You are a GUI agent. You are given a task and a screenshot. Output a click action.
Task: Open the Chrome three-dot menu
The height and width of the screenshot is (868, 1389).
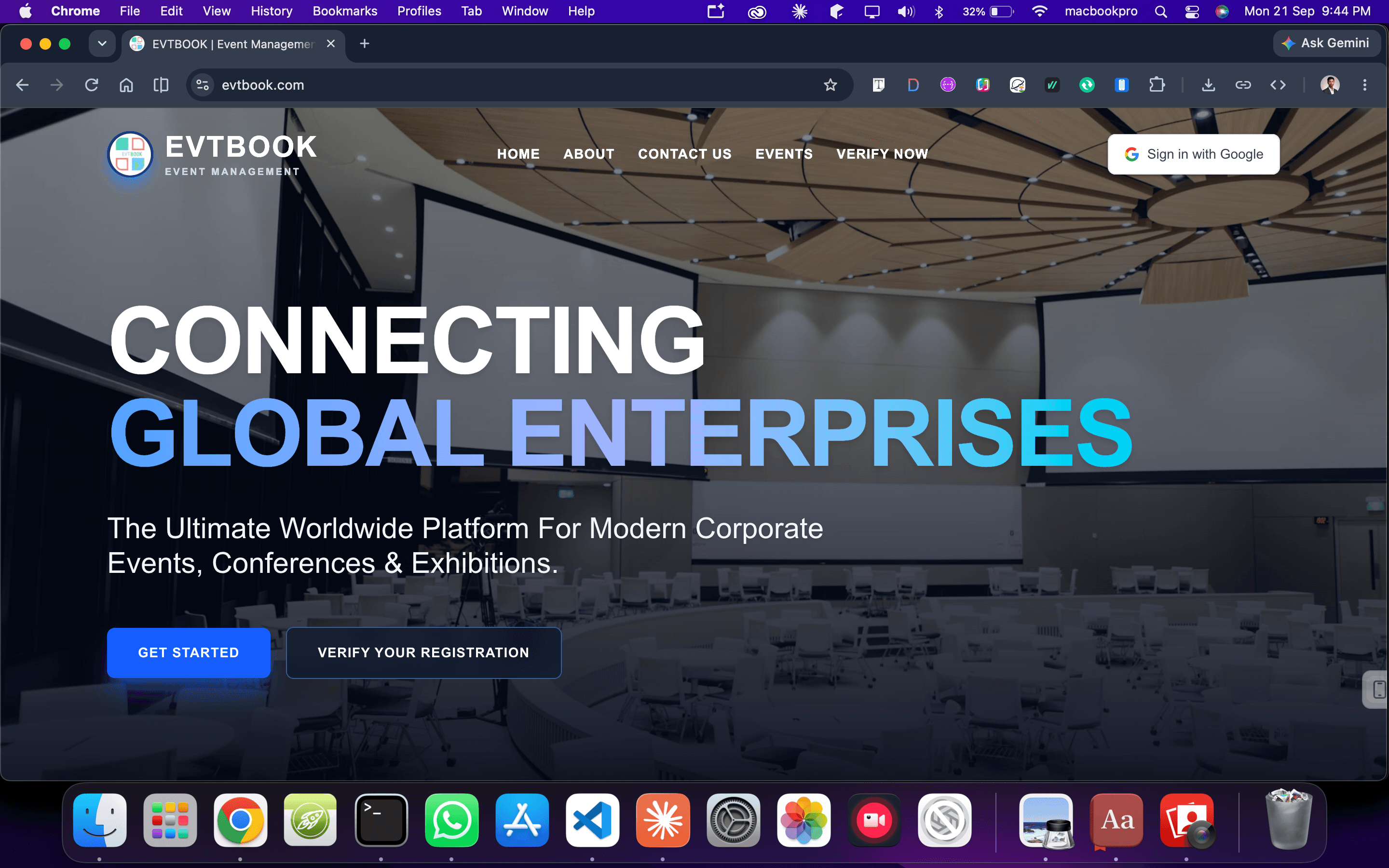point(1365,85)
